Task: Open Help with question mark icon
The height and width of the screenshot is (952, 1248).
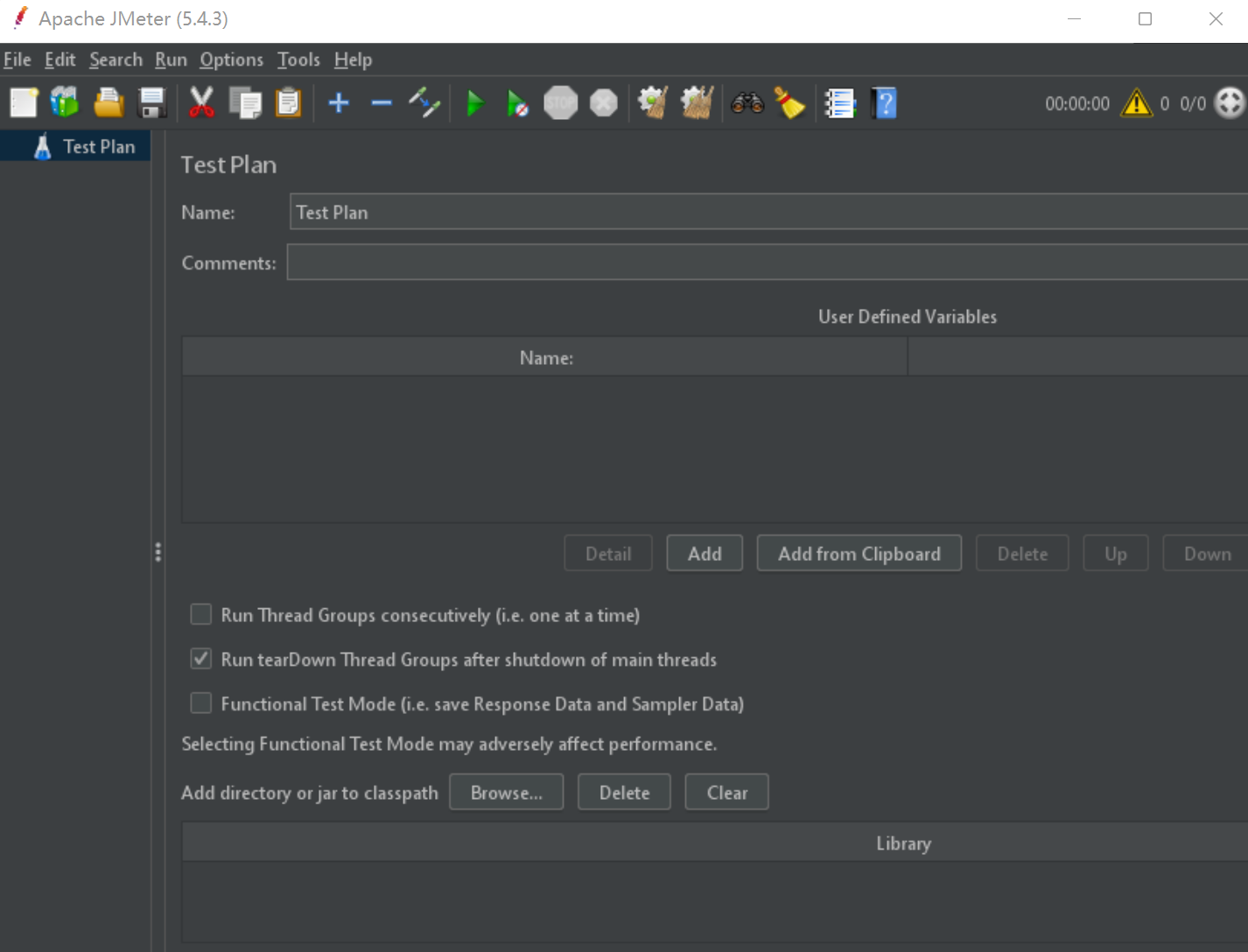Action: tap(884, 103)
